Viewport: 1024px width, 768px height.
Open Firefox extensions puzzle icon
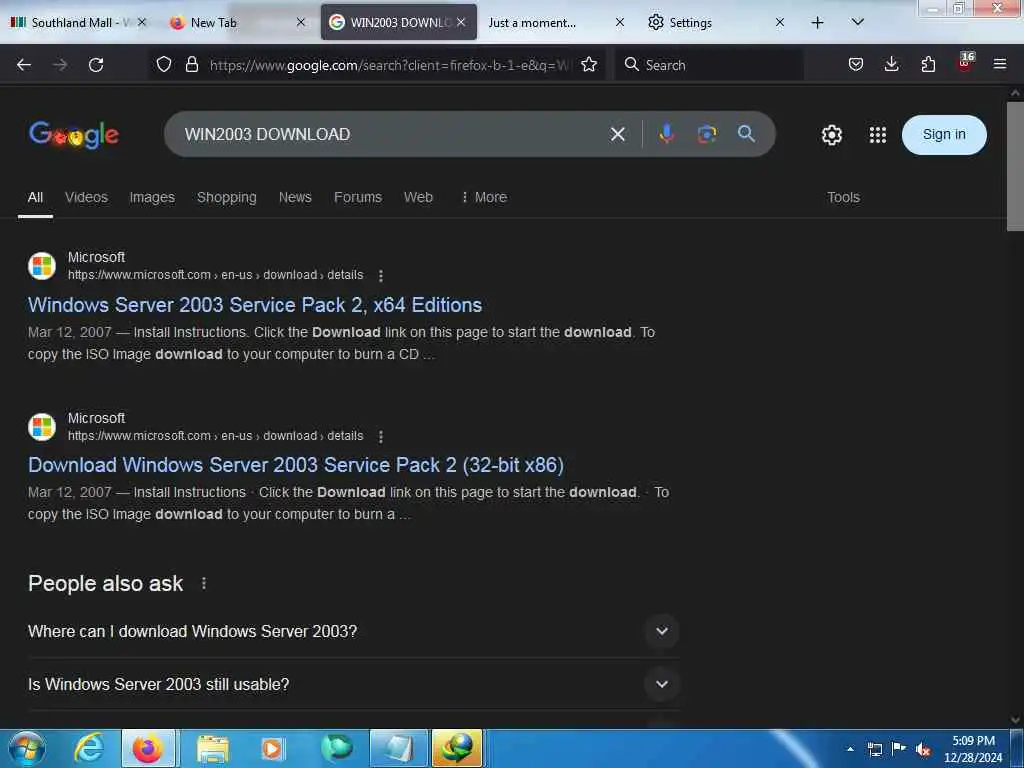(x=928, y=64)
